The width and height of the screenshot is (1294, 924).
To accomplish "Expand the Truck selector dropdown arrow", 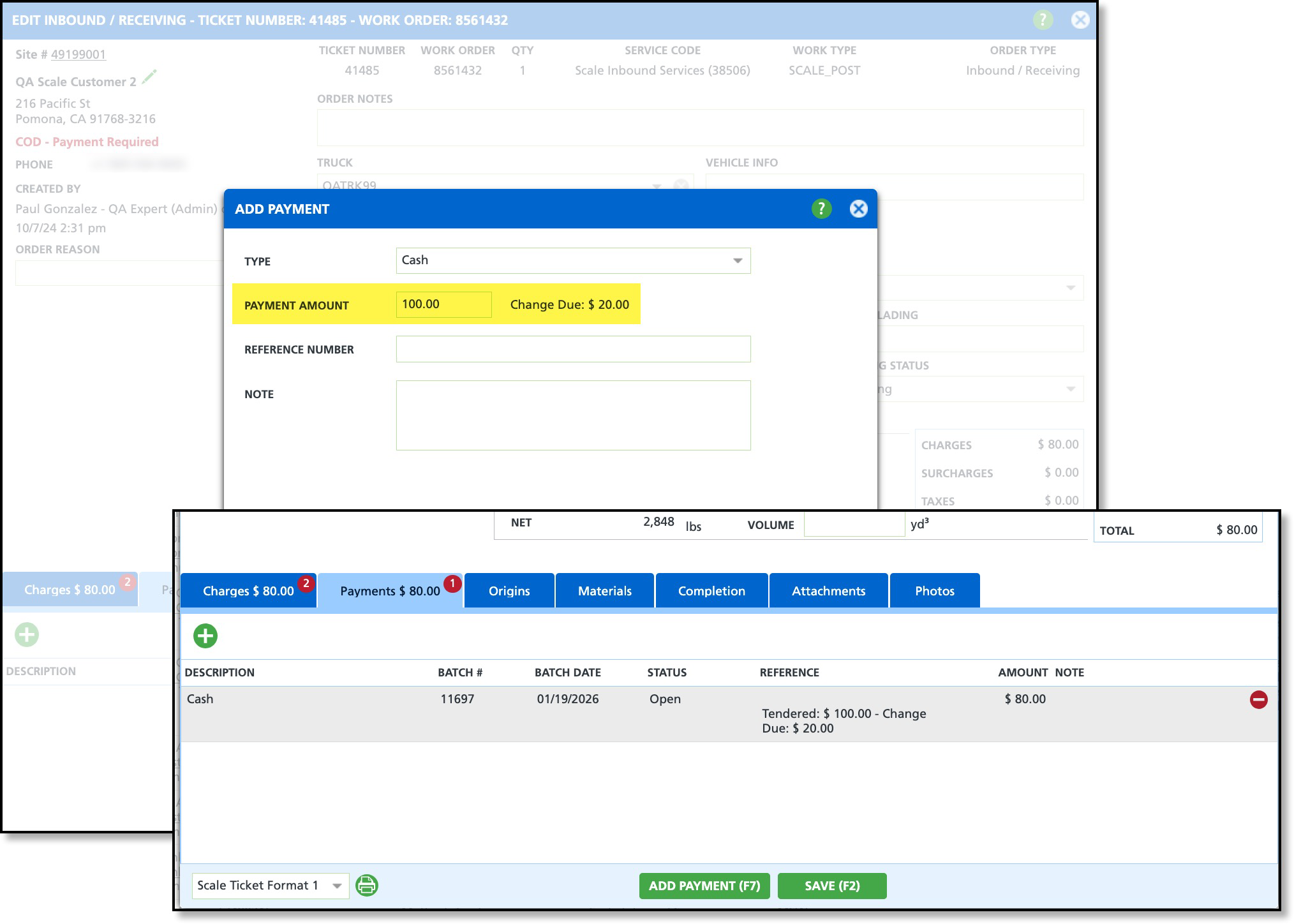I will click(x=657, y=186).
